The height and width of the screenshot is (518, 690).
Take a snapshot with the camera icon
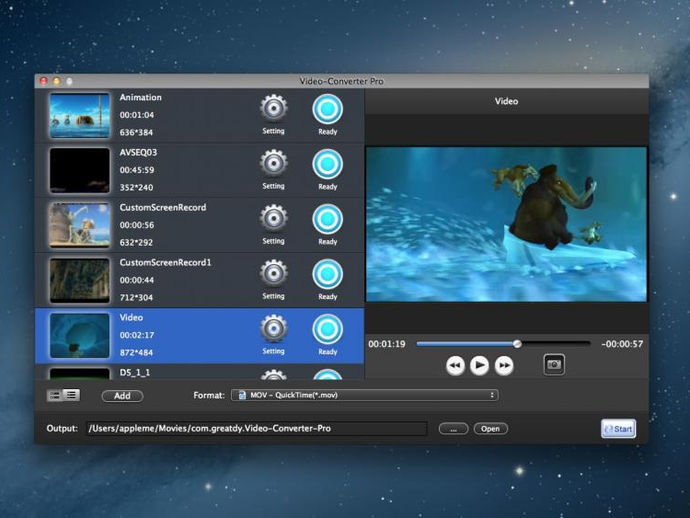(554, 364)
